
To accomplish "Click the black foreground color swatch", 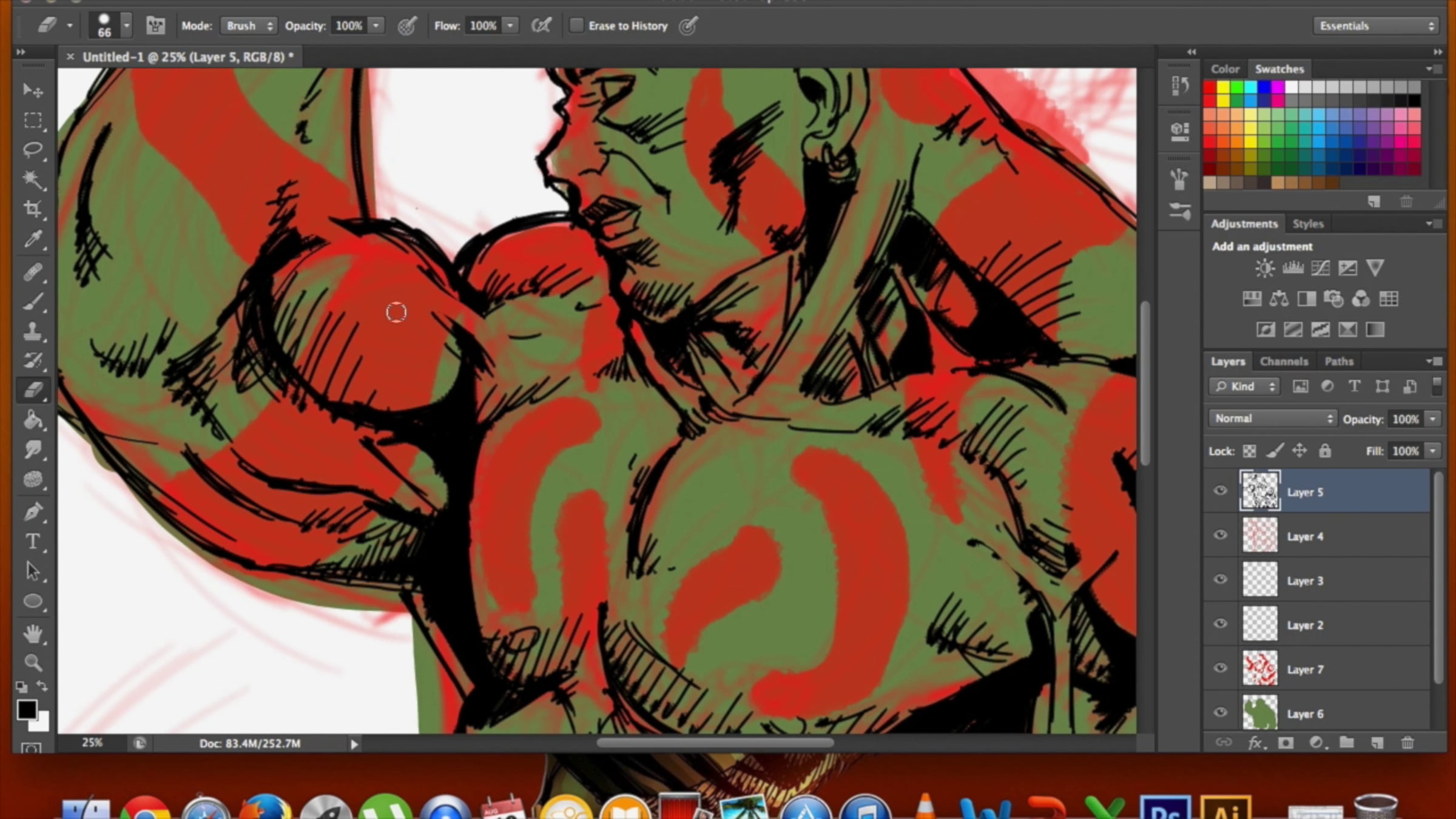I will (26, 709).
